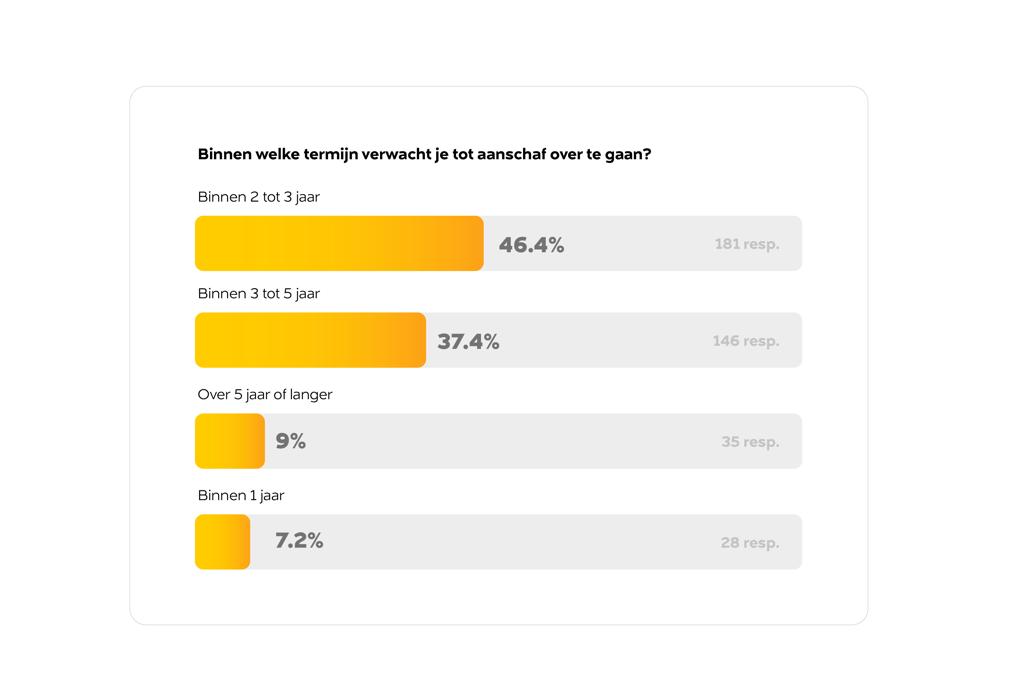1024x691 pixels.
Task: Click gray track of the 9% bar
Action: pyautogui.click(x=533, y=441)
